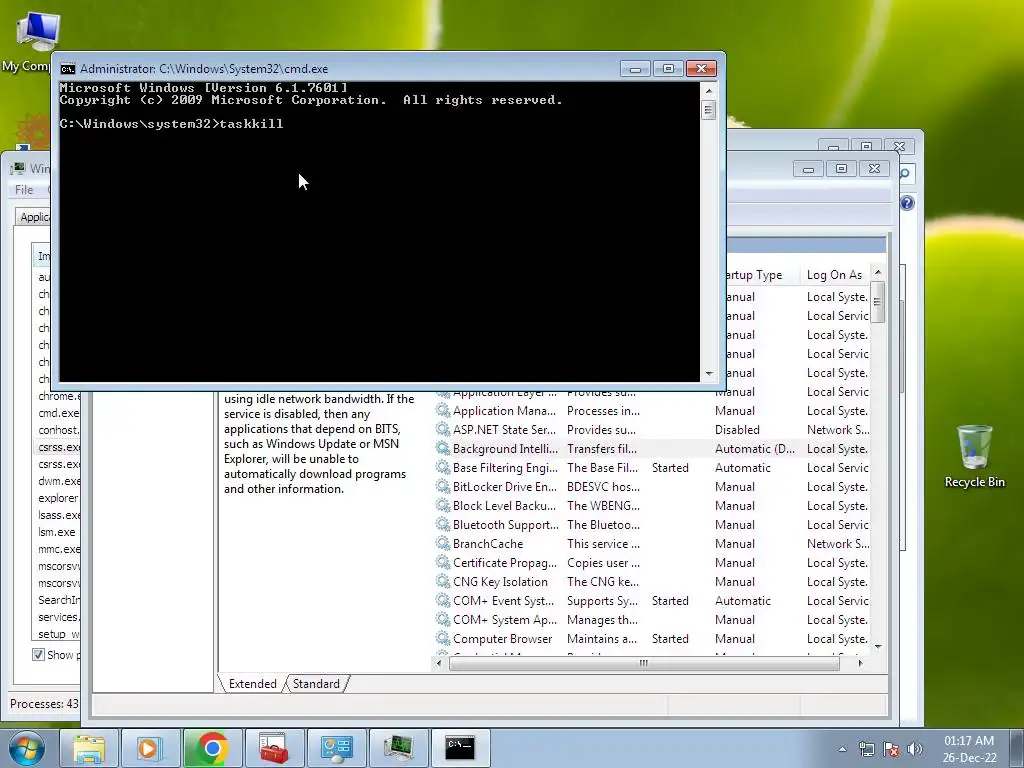The width and height of the screenshot is (1024, 768).
Task: Open the red toolbox taskbar icon
Action: coord(274,748)
